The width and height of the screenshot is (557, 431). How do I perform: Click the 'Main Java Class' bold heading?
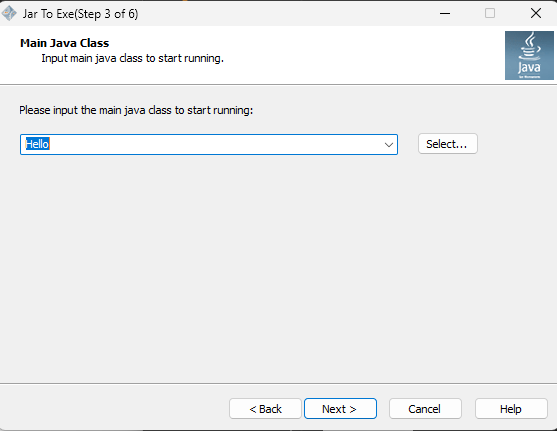pyautogui.click(x=64, y=43)
